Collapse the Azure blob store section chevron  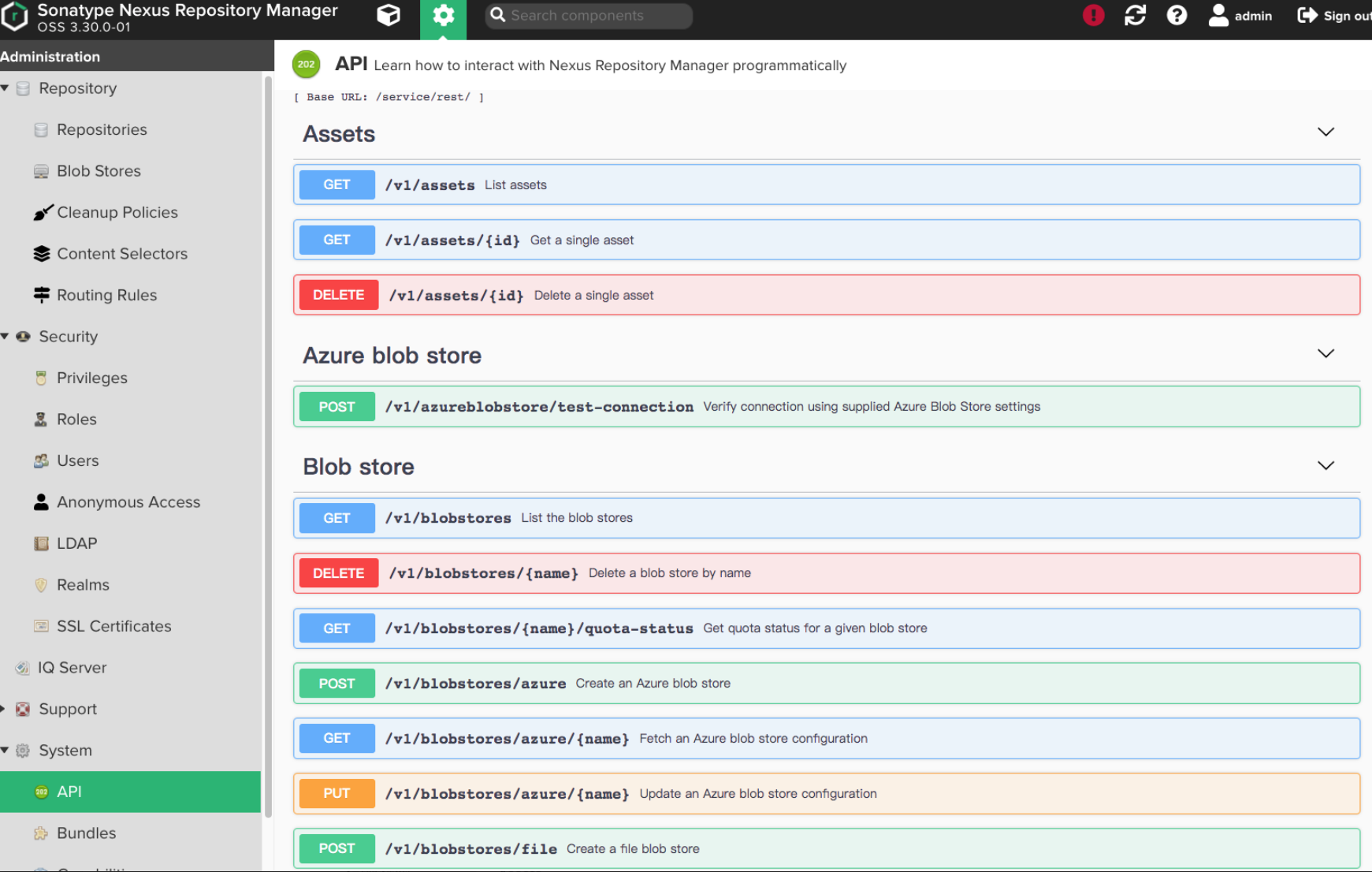coord(1326,353)
